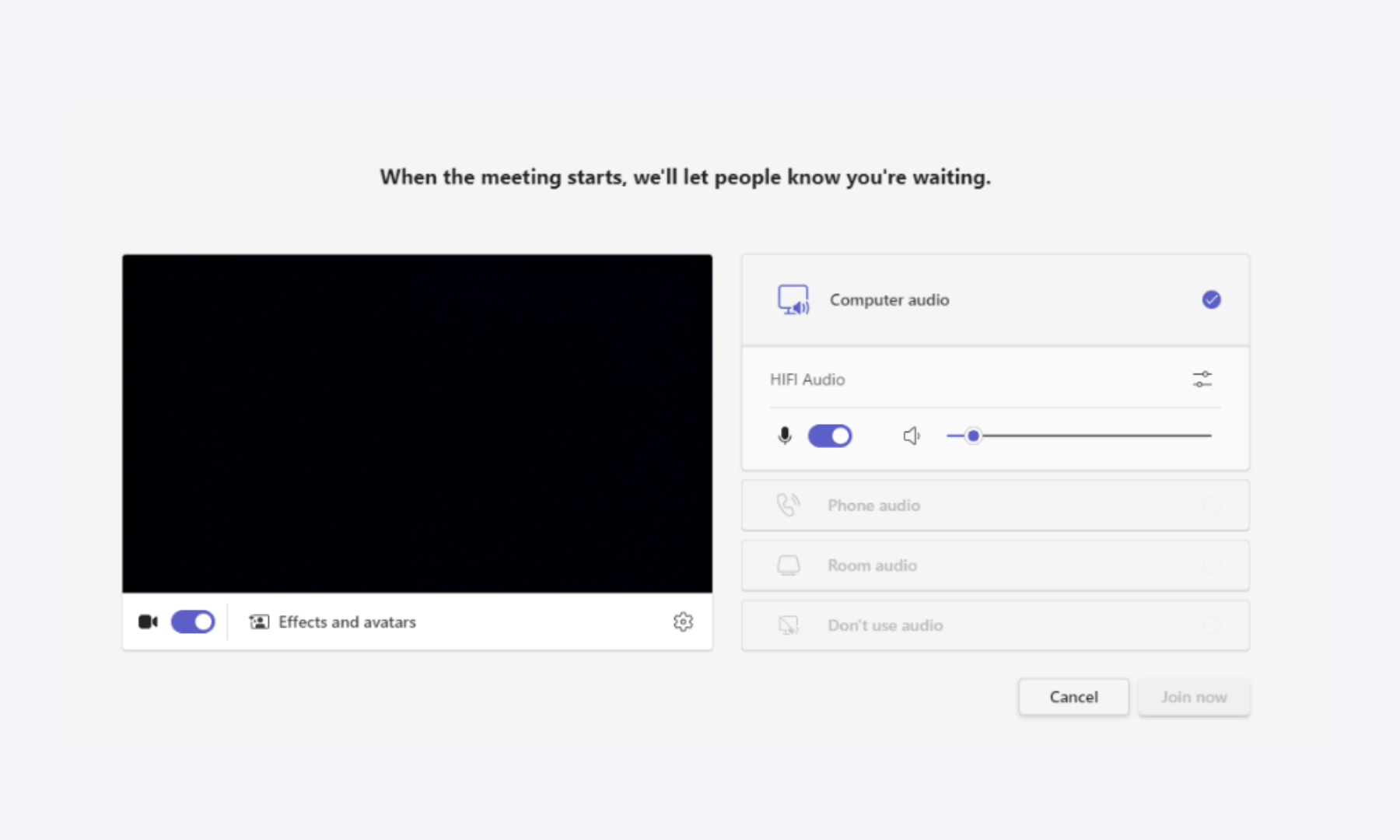Open Effects and avatars
Screen dimensions: 1400x840
point(347,622)
